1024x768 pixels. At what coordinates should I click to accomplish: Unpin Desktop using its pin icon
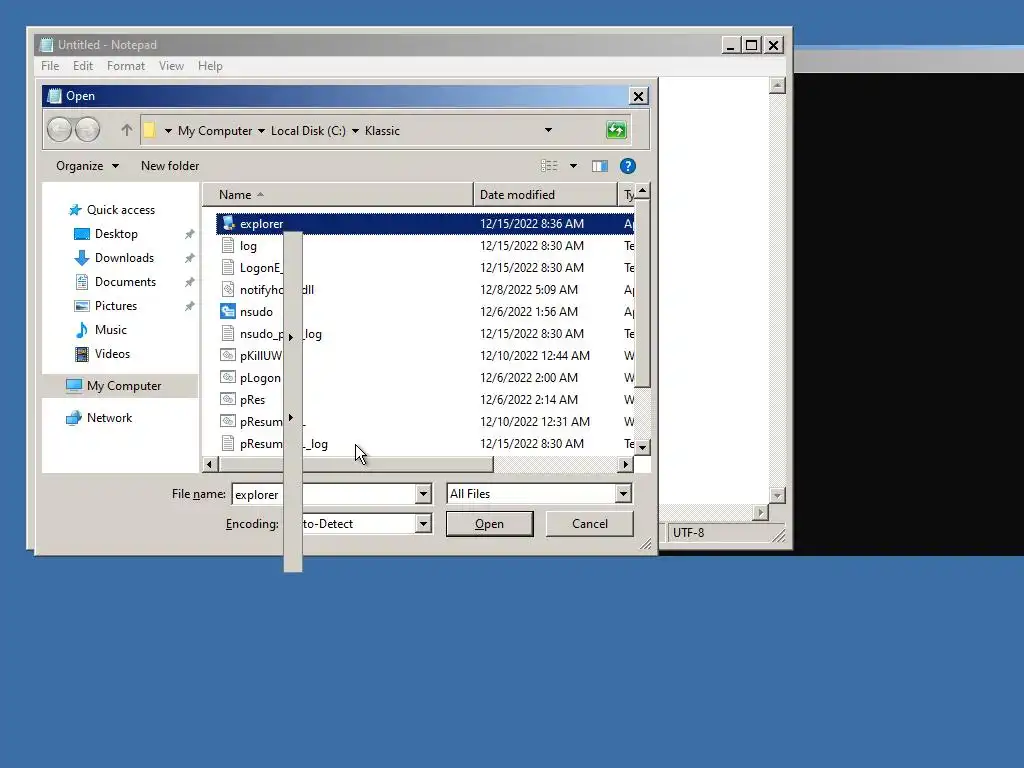189,234
